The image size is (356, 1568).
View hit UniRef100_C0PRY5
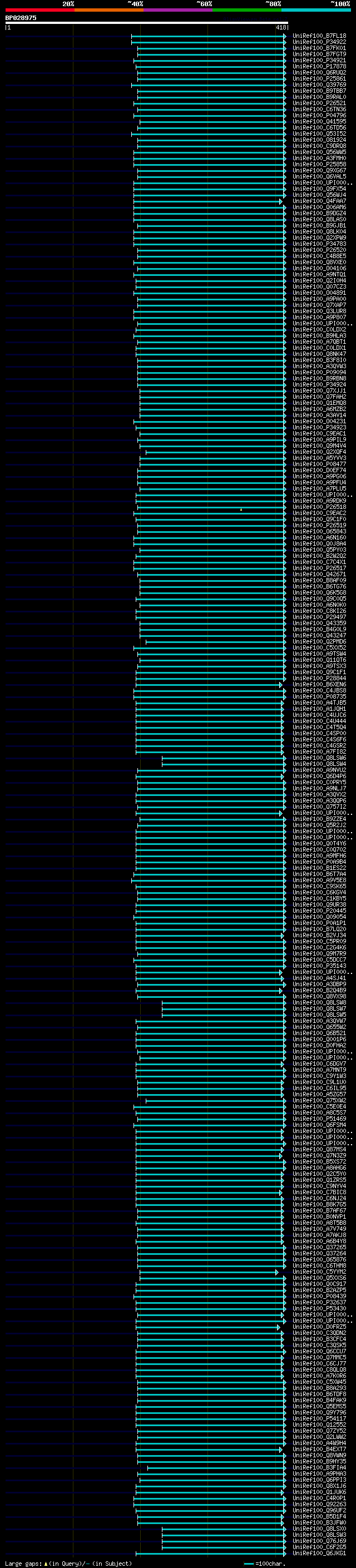tap(319, 782)
